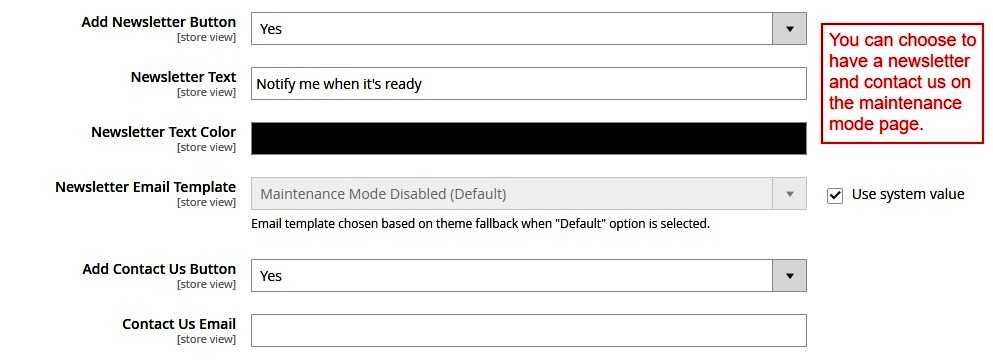Click the Add Contact Us Button dropdown arrow
993x360 pixels.
[x=789, y=276]
